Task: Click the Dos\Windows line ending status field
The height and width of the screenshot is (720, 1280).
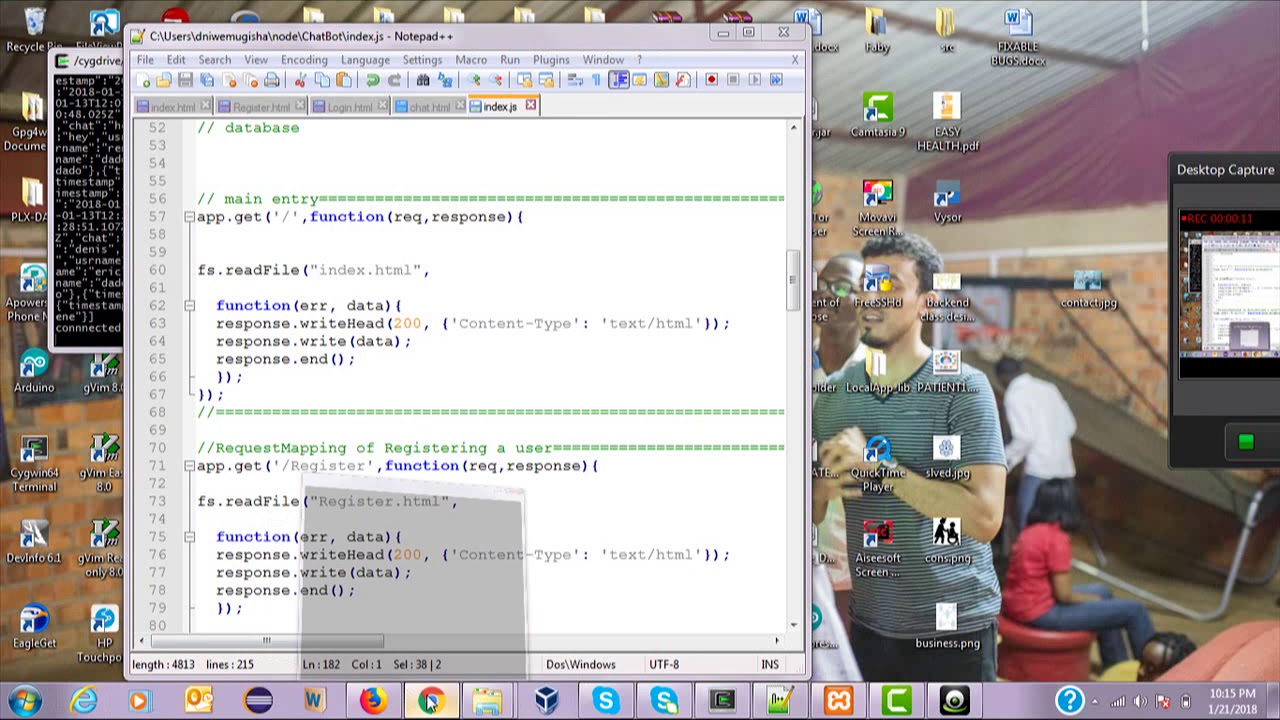Action: 581,664
